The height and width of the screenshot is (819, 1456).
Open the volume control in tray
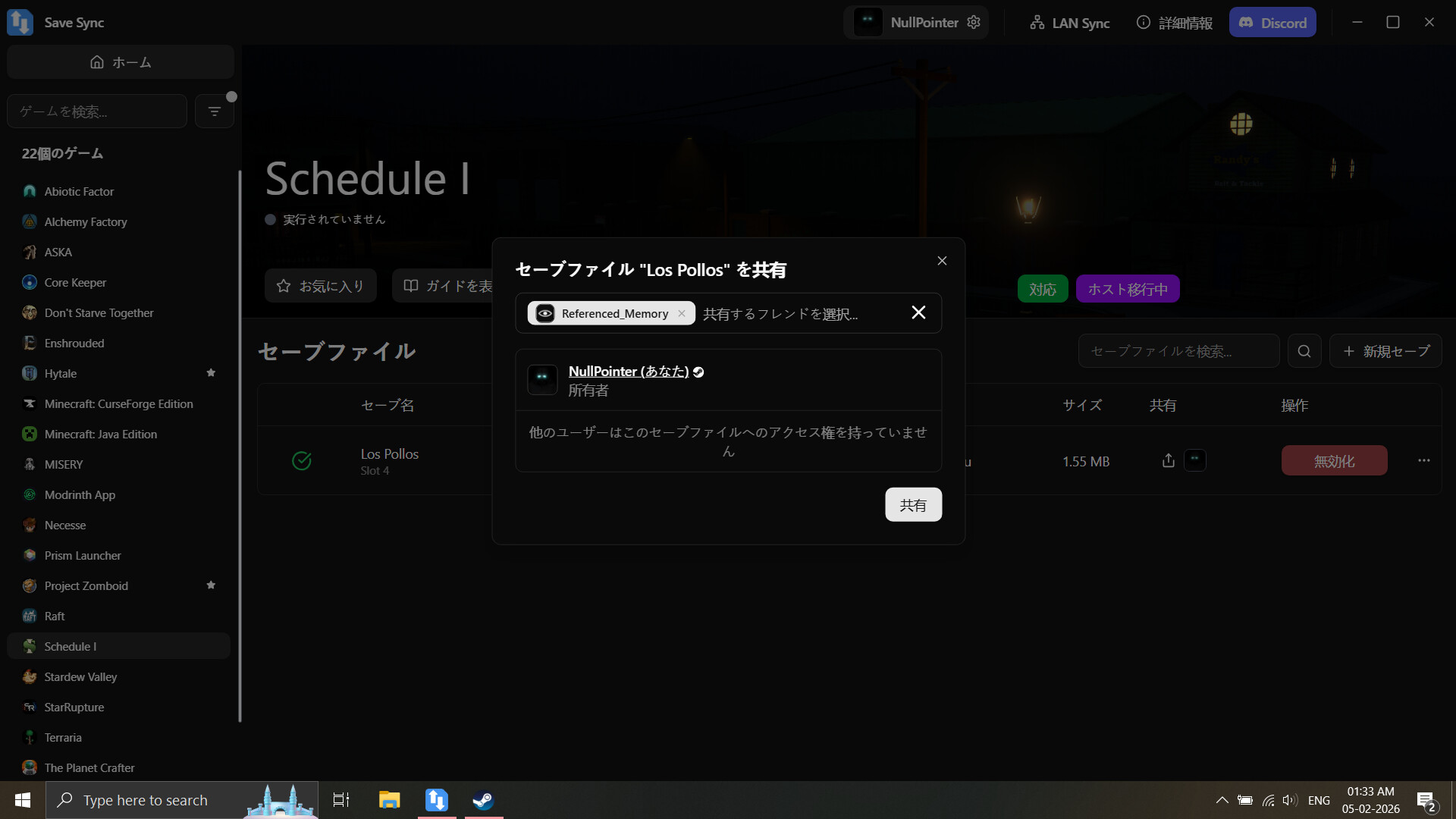pyautogui.click(x=1290, y=800)
